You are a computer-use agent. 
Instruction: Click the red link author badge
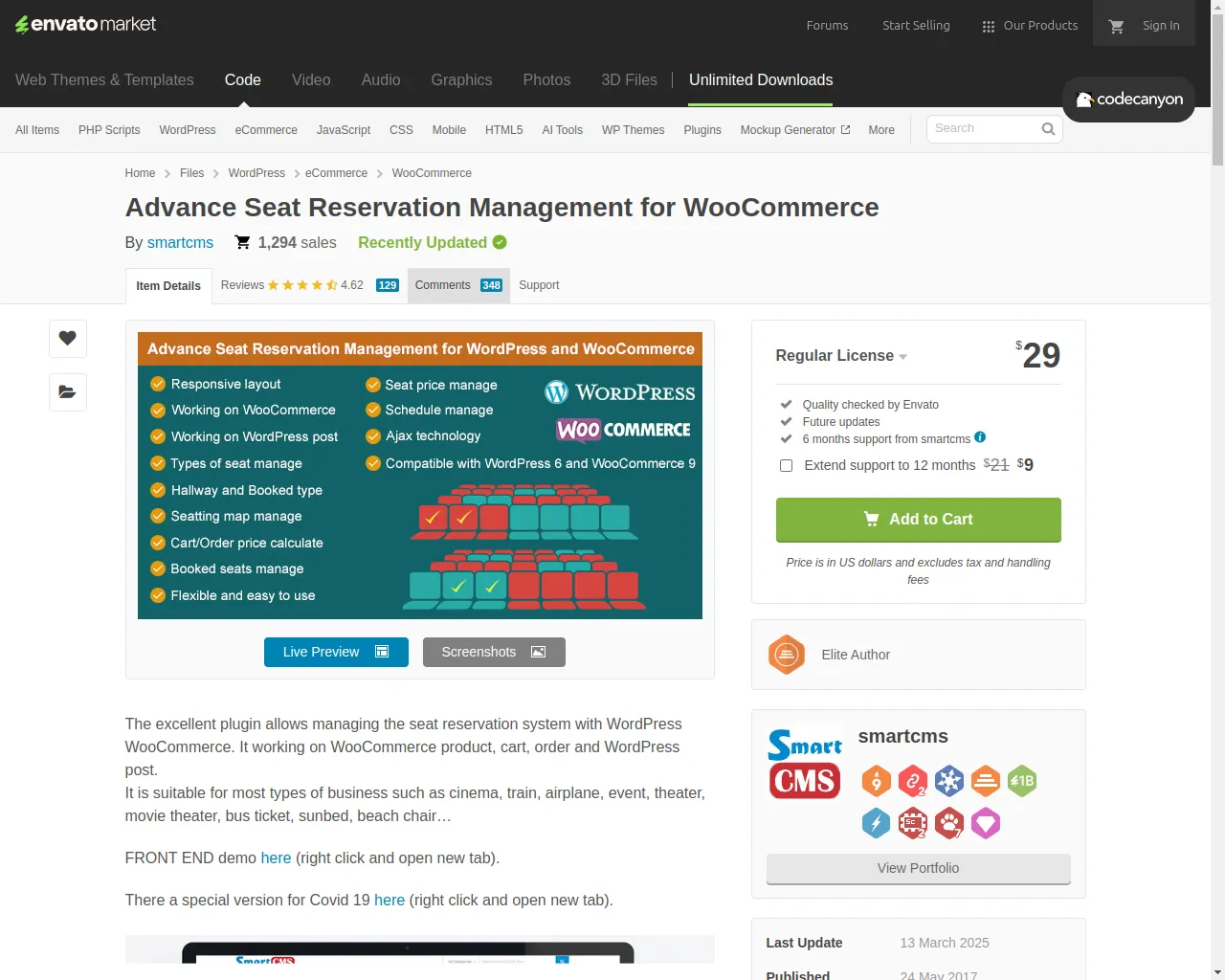tap(912, 781)
